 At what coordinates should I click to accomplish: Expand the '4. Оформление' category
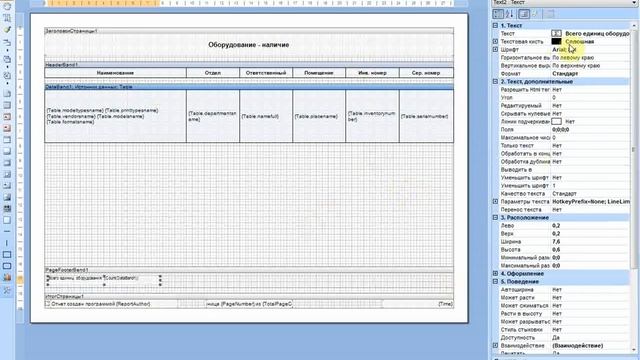pyautogui.click(x=495, y=273)
